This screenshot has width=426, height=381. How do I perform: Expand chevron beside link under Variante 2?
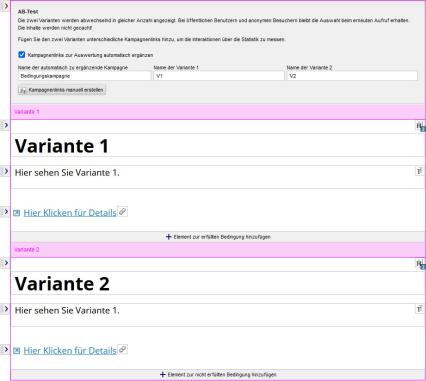pyautogui.click(x=5, y=349)
